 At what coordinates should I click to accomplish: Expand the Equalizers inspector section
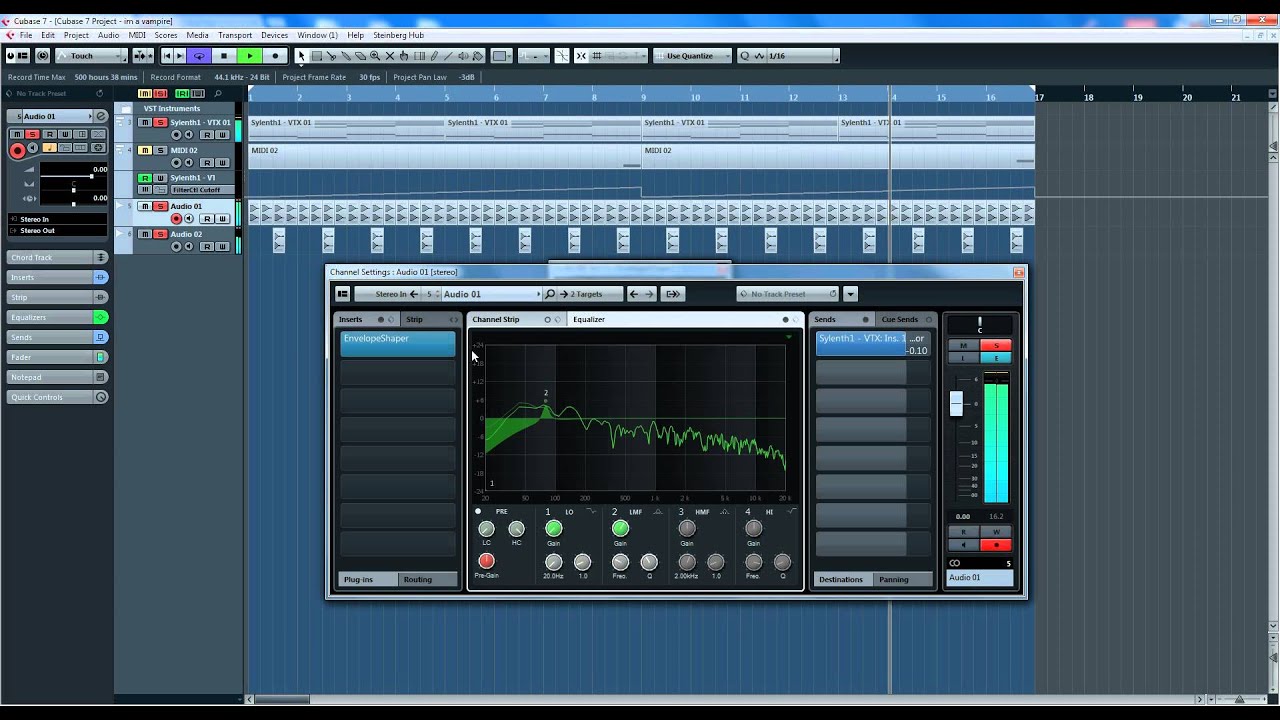pyautogui.click(x=58, y=317)
